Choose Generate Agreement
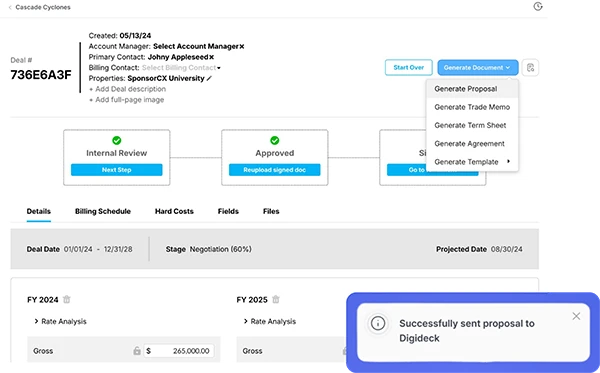 (472, 144)
